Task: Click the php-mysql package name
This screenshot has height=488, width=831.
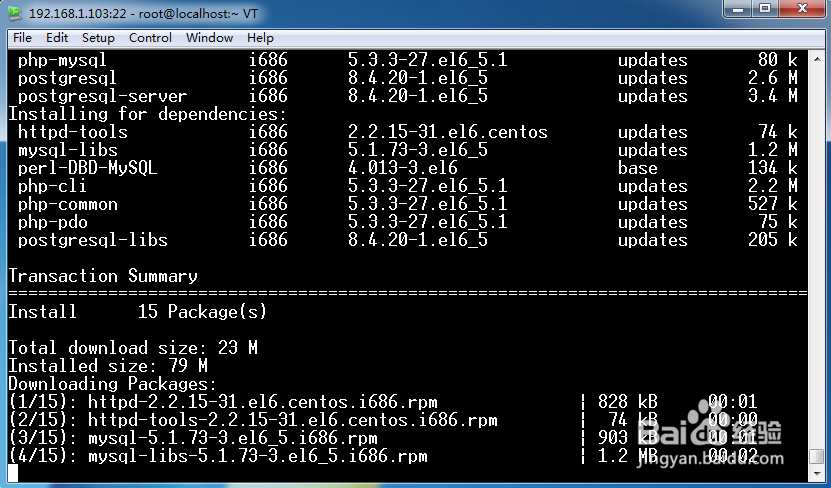Action: [62, 60]
